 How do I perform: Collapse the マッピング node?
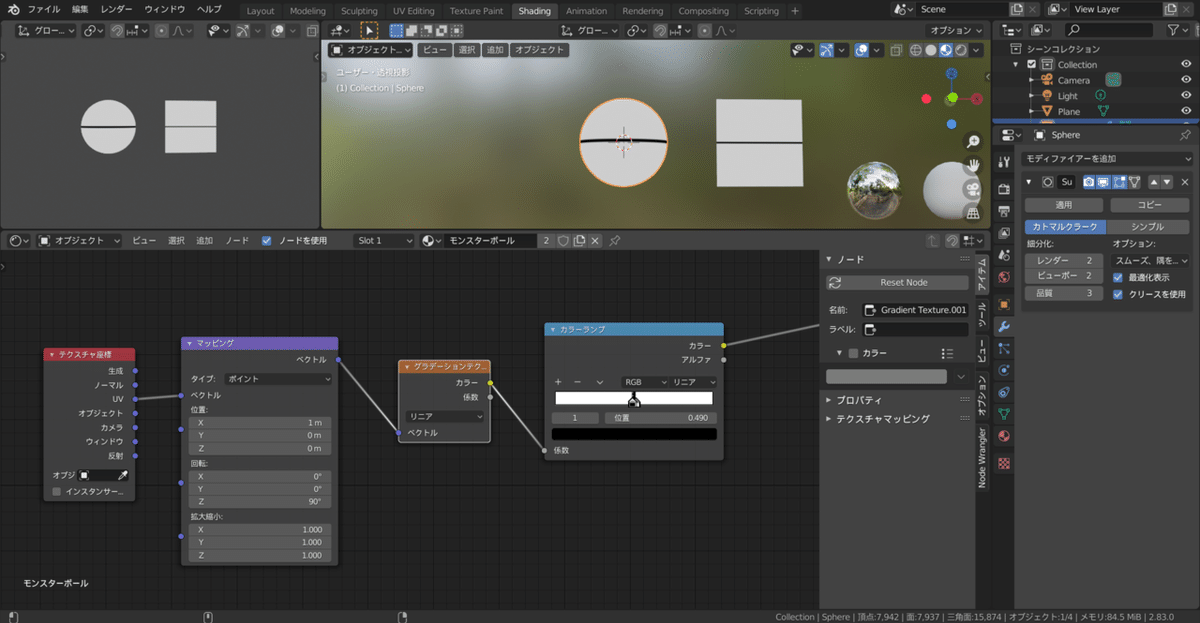click(189, 343)
